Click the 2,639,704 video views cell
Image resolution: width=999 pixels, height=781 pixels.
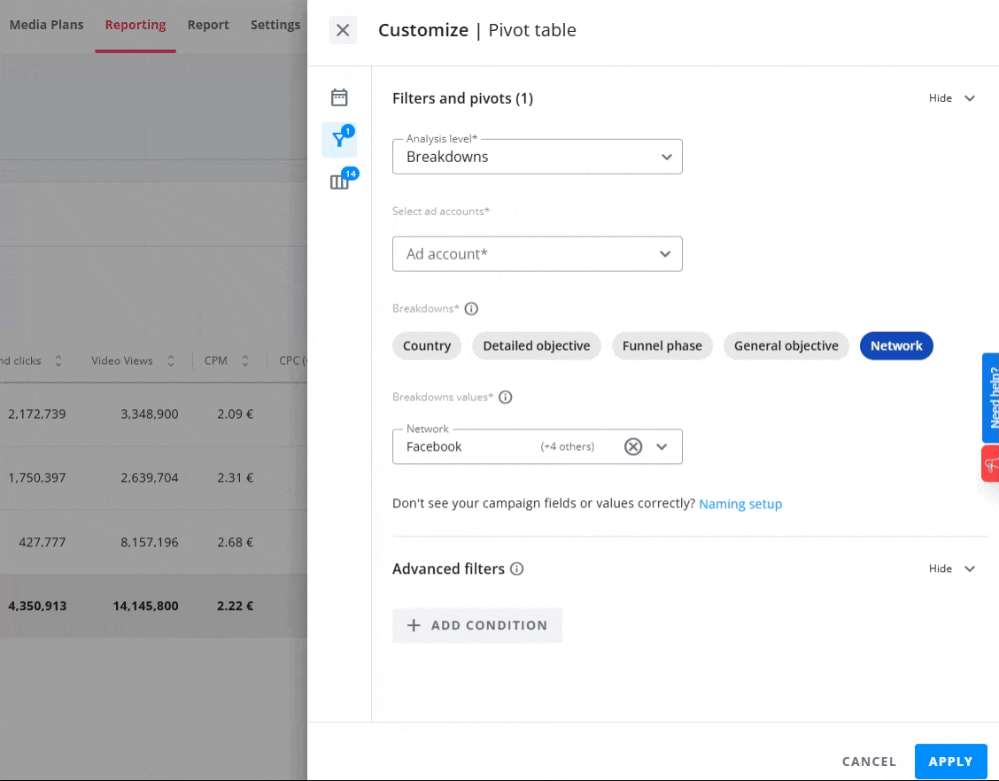(x=149, y=478)
